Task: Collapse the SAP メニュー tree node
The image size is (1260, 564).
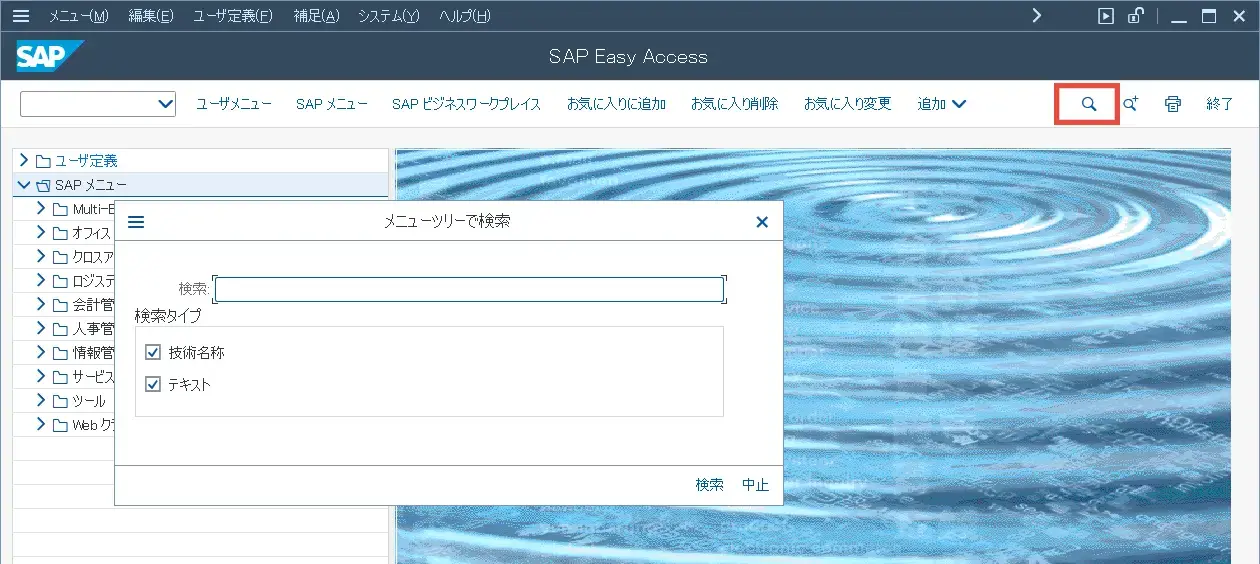Action: [24, 185]
